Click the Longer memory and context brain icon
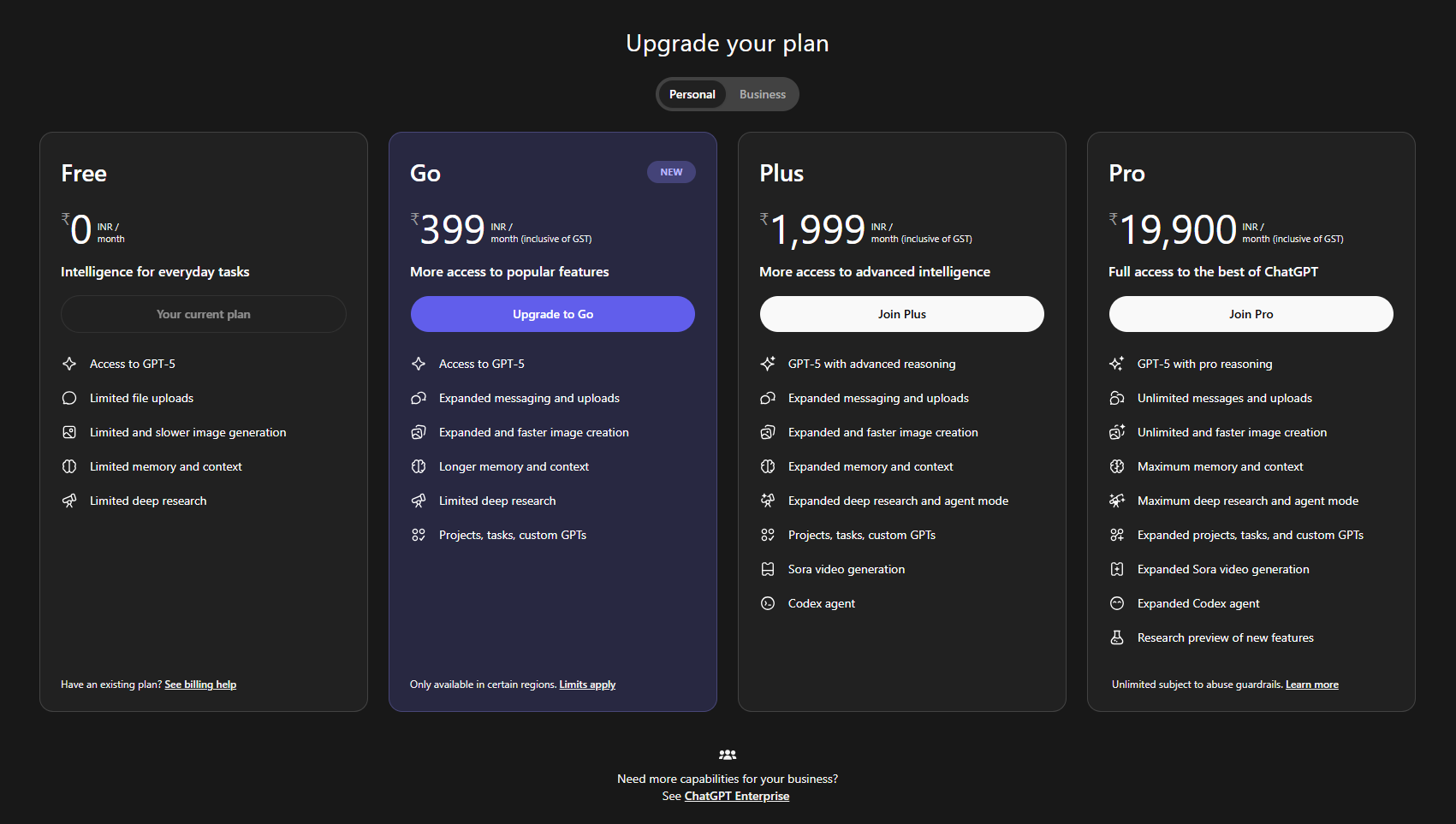This screenshot has width=1456, height=824. tap(419, 466)
